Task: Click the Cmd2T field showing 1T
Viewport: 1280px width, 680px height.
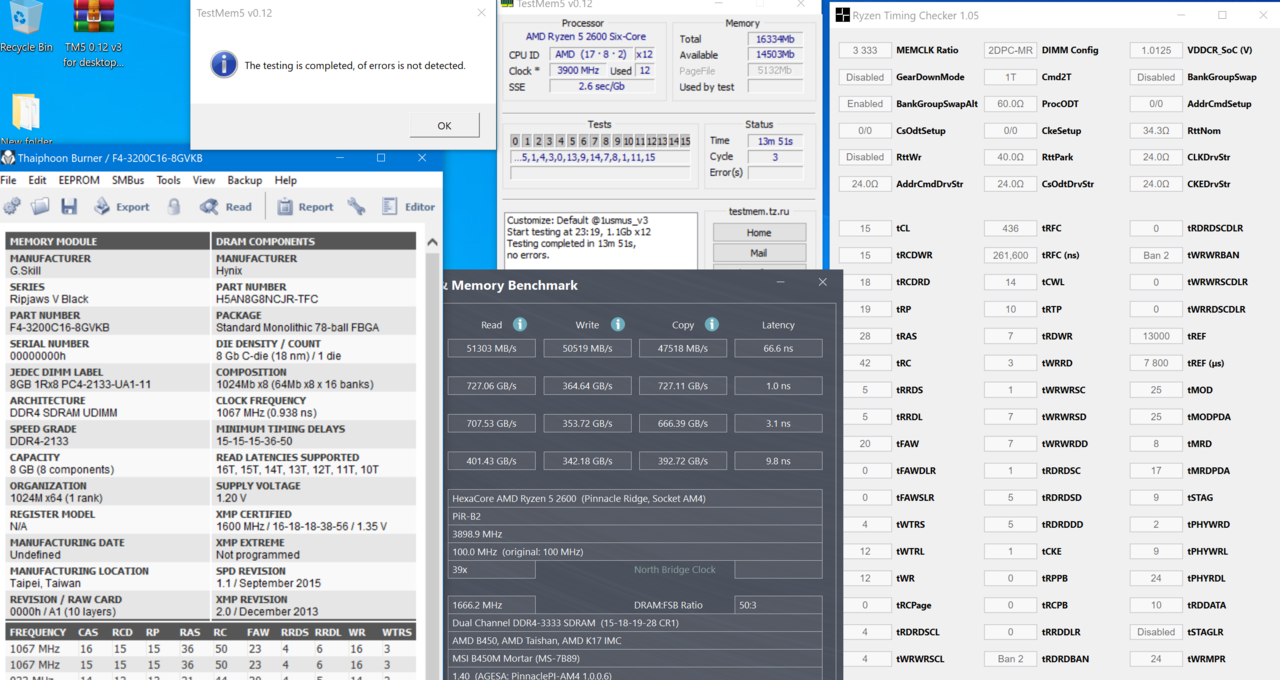Action: click(x=1010, y=77)
